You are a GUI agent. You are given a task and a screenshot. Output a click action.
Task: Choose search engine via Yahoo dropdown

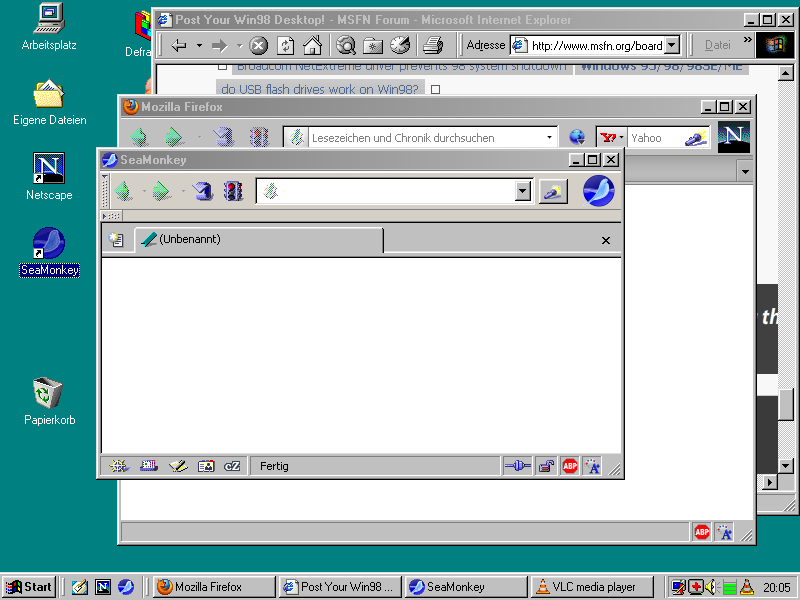click(612, 137)
